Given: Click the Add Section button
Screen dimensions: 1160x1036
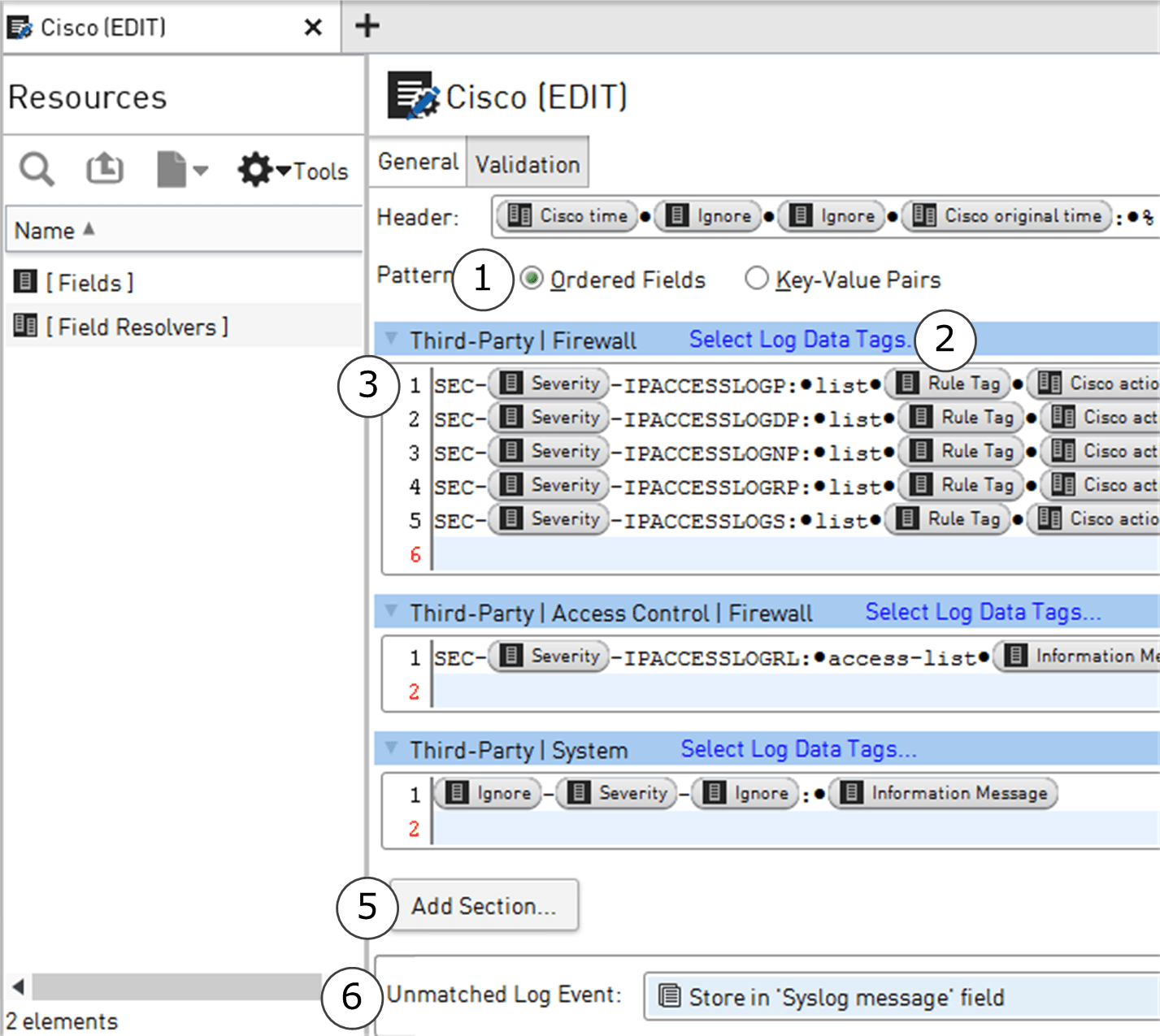Looking at the screenshot, I should coord(483,905).
